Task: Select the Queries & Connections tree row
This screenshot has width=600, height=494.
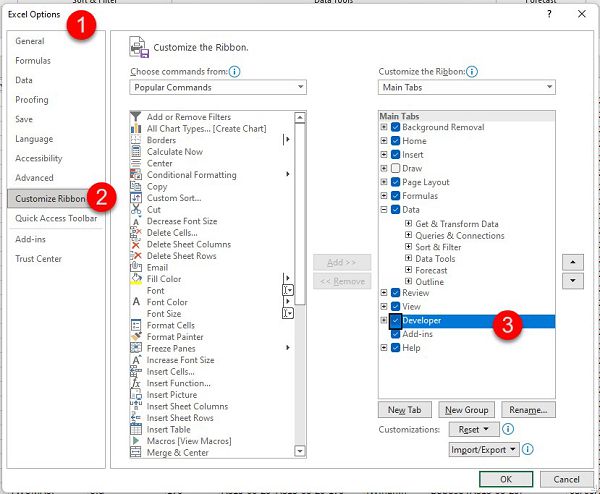Action: point(460,235)
